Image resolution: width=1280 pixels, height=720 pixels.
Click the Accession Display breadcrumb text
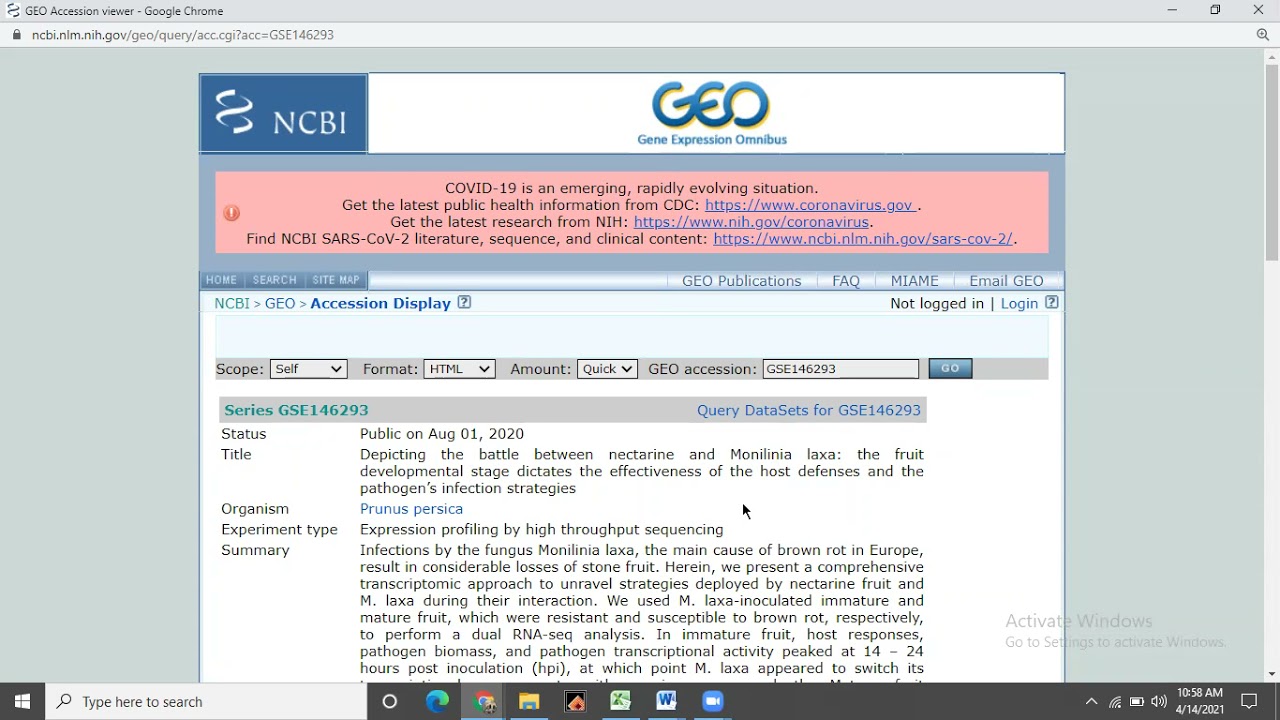tap(380, 303)
